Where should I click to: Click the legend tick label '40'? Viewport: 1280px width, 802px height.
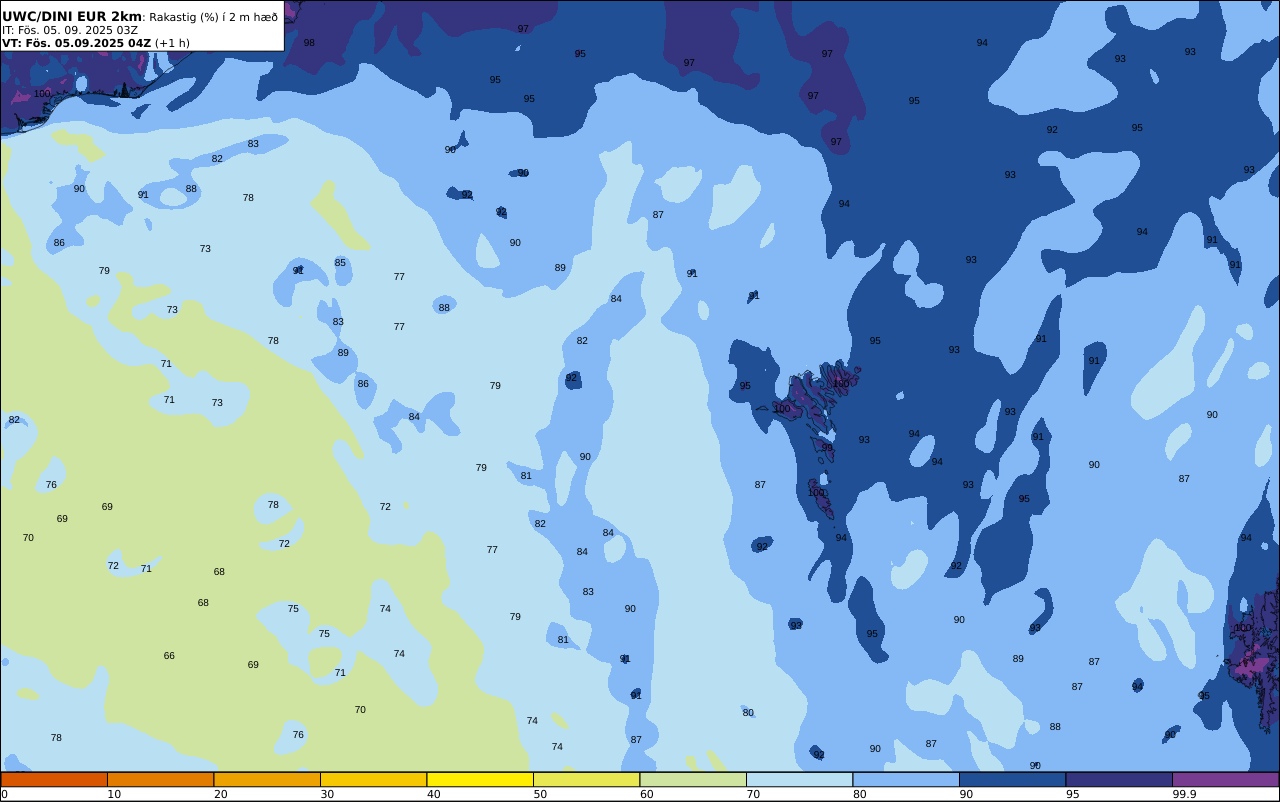433,794
